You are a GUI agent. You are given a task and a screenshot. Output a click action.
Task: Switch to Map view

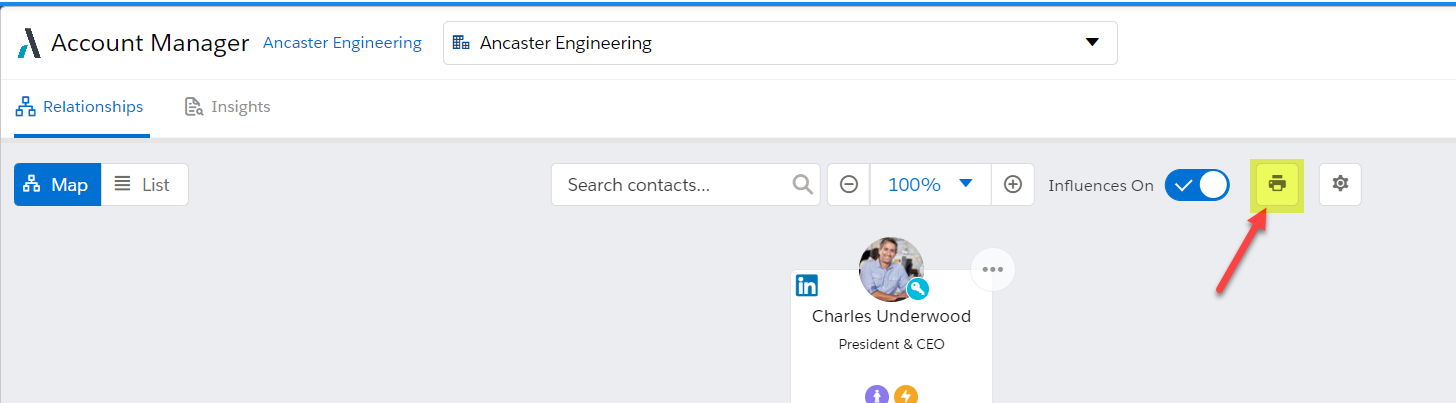coord(57,185)
